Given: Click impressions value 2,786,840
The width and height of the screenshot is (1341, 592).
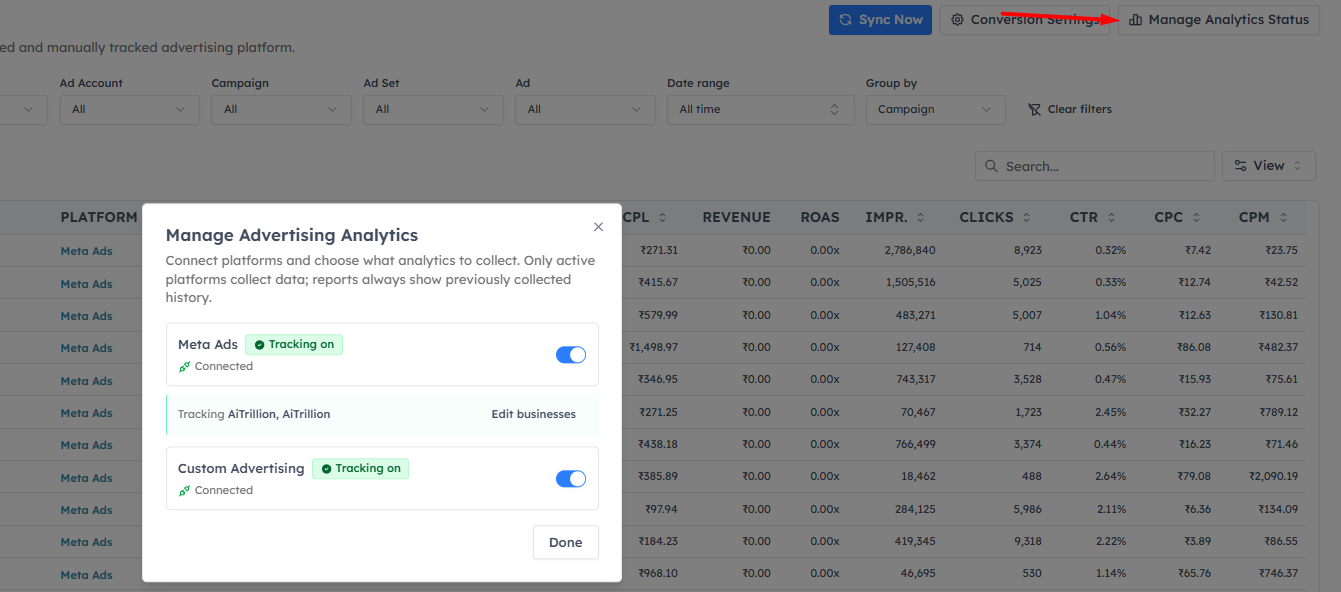Looking at the screenshot, I should [x=910, y=250].
